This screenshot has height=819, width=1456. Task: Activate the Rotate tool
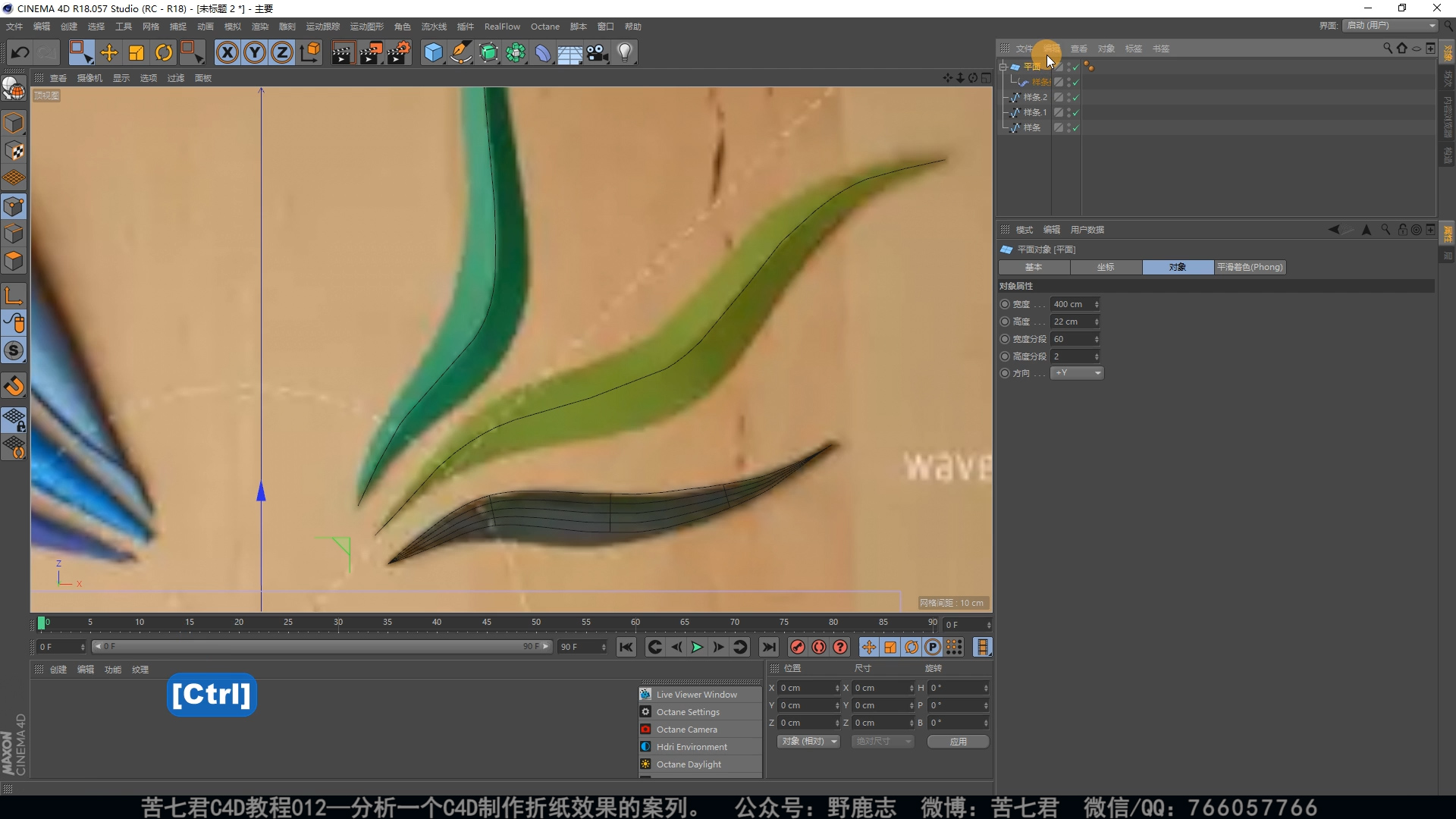pyautogui.click(x=164, y=52)
